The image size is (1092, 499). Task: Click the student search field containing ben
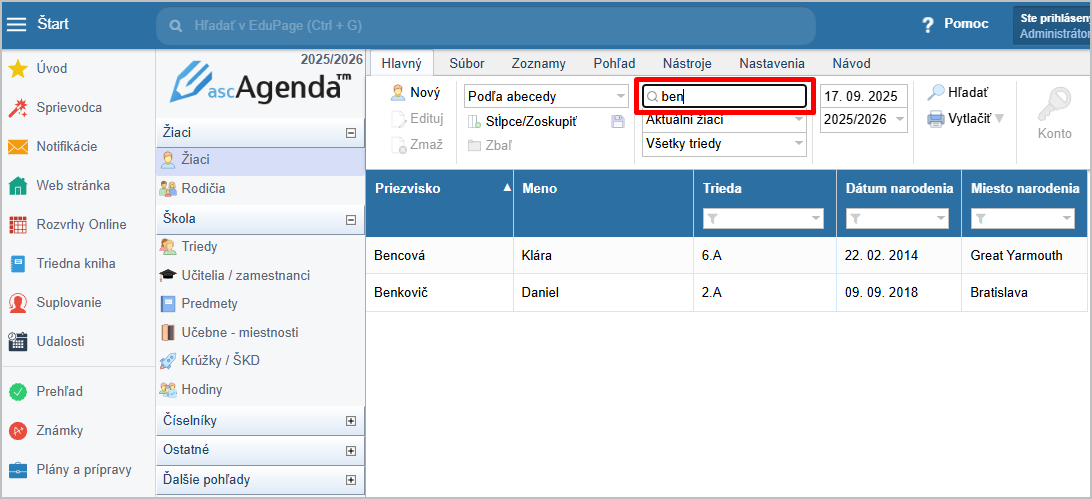(724, 97)
